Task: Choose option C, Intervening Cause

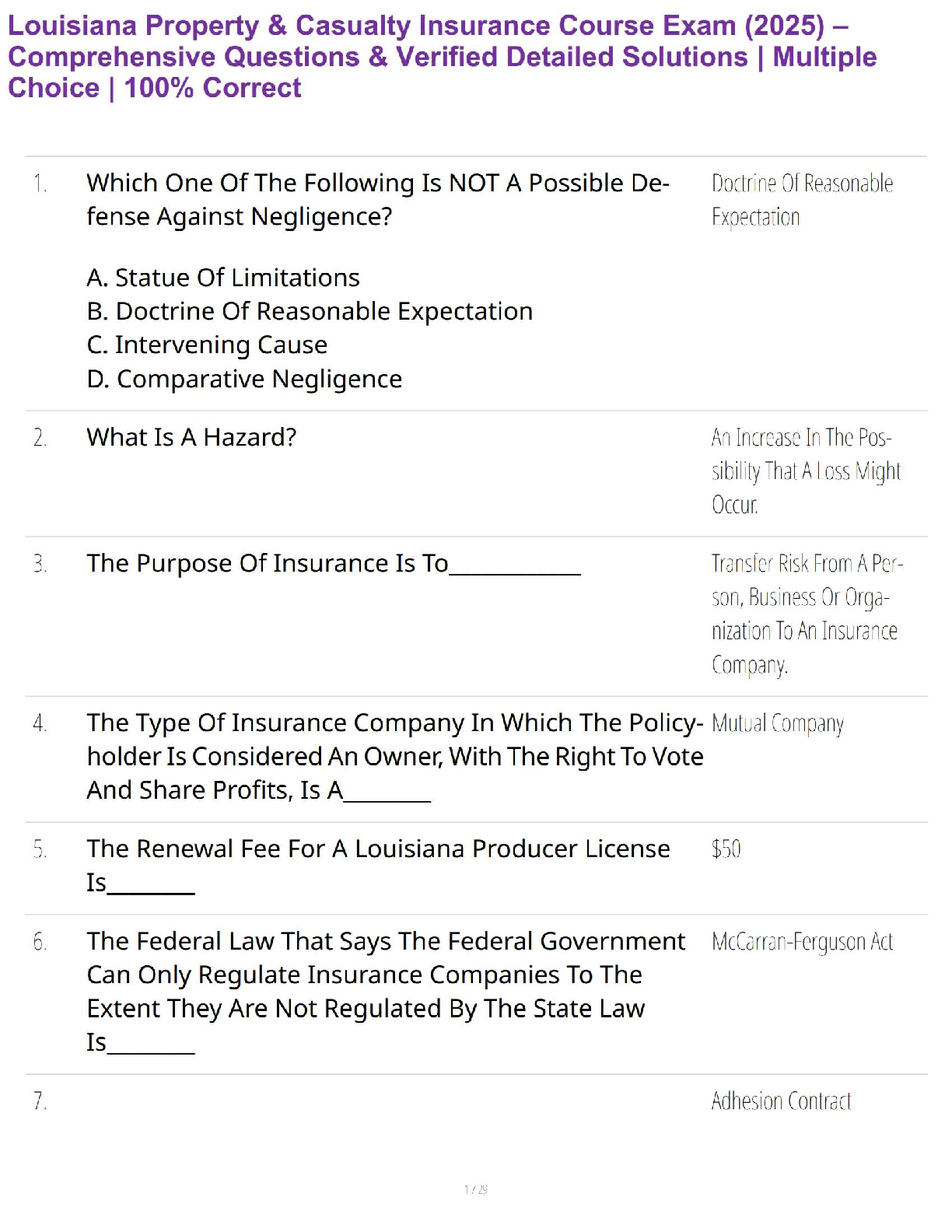Action: tap(207, 345)
